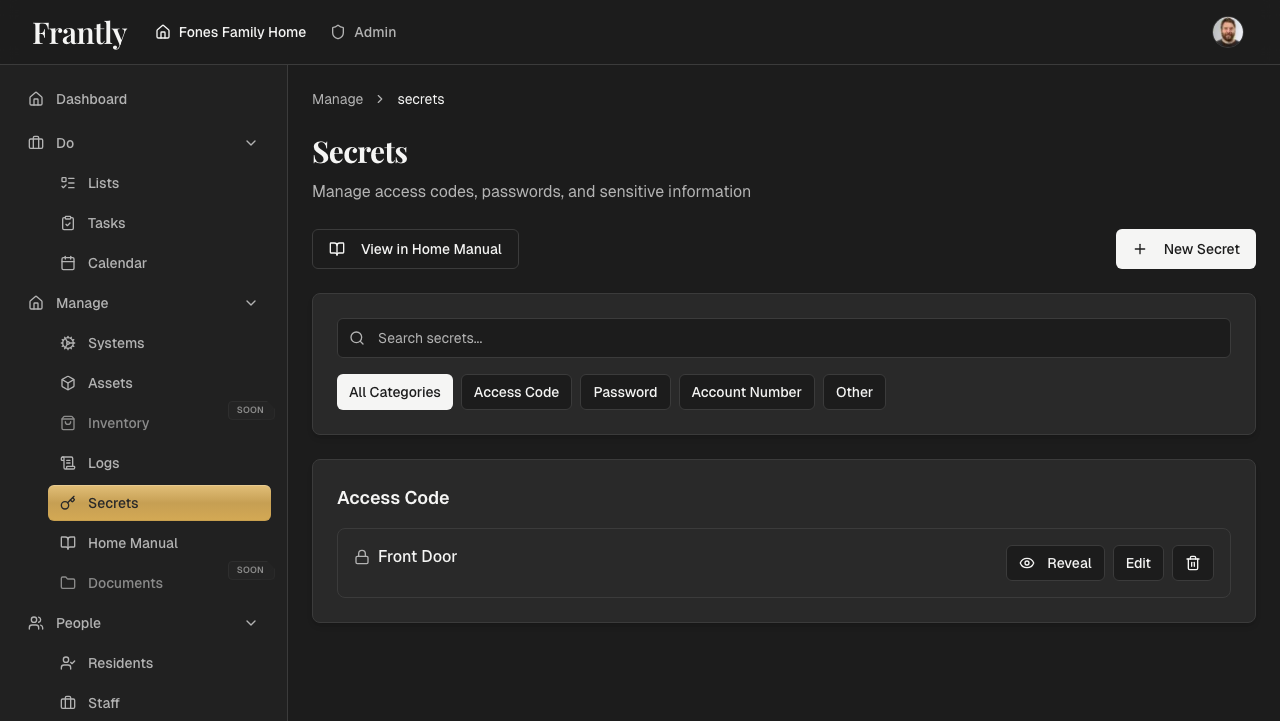Click the lock icon beside Front Door

coord(360,556)
